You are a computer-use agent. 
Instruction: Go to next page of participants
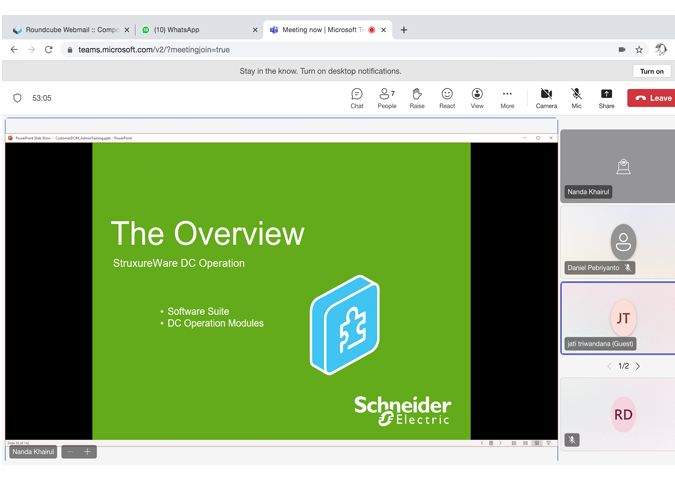point(638,366)
